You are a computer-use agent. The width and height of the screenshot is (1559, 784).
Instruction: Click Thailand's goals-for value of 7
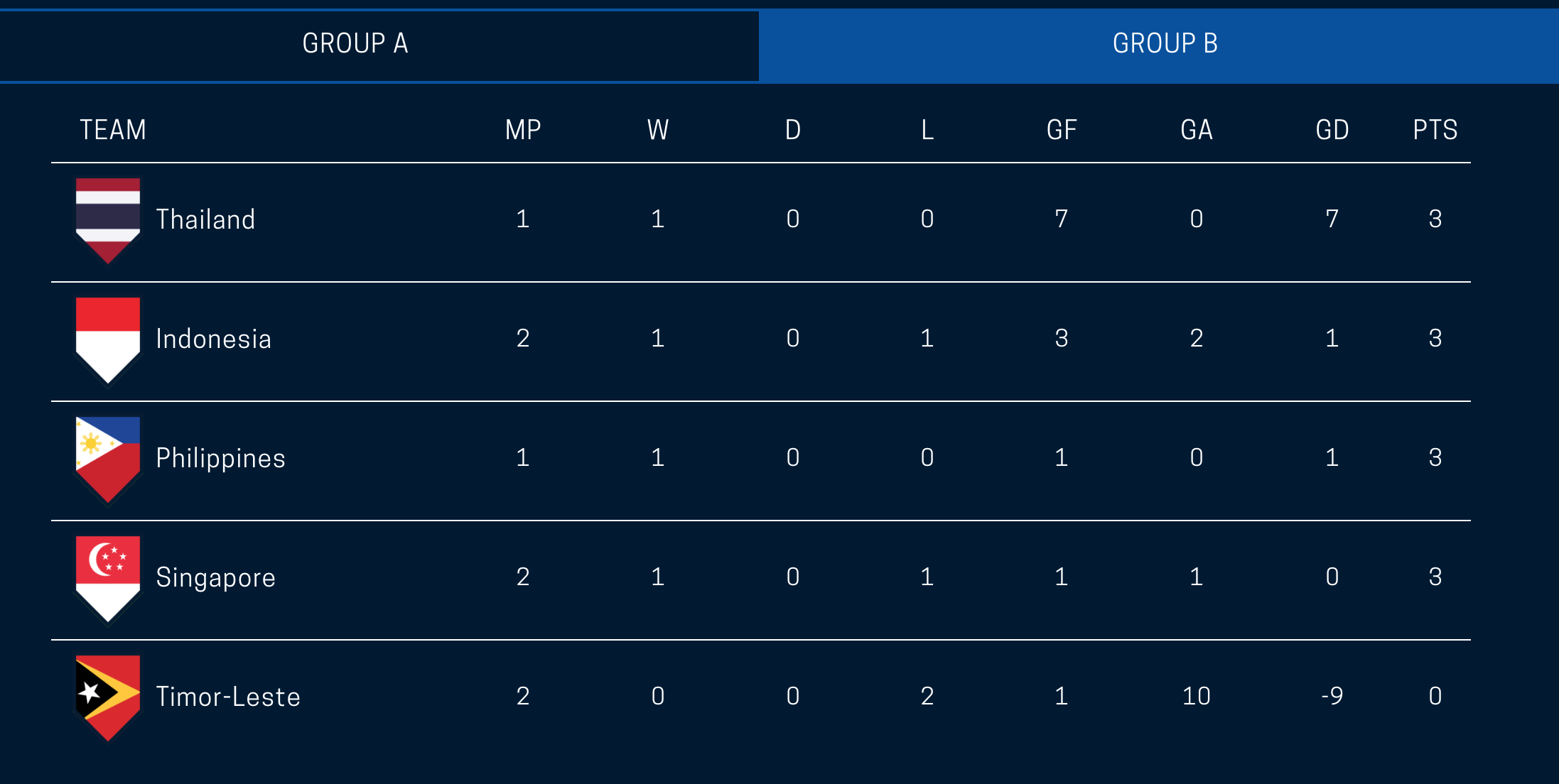point(1062,219)
